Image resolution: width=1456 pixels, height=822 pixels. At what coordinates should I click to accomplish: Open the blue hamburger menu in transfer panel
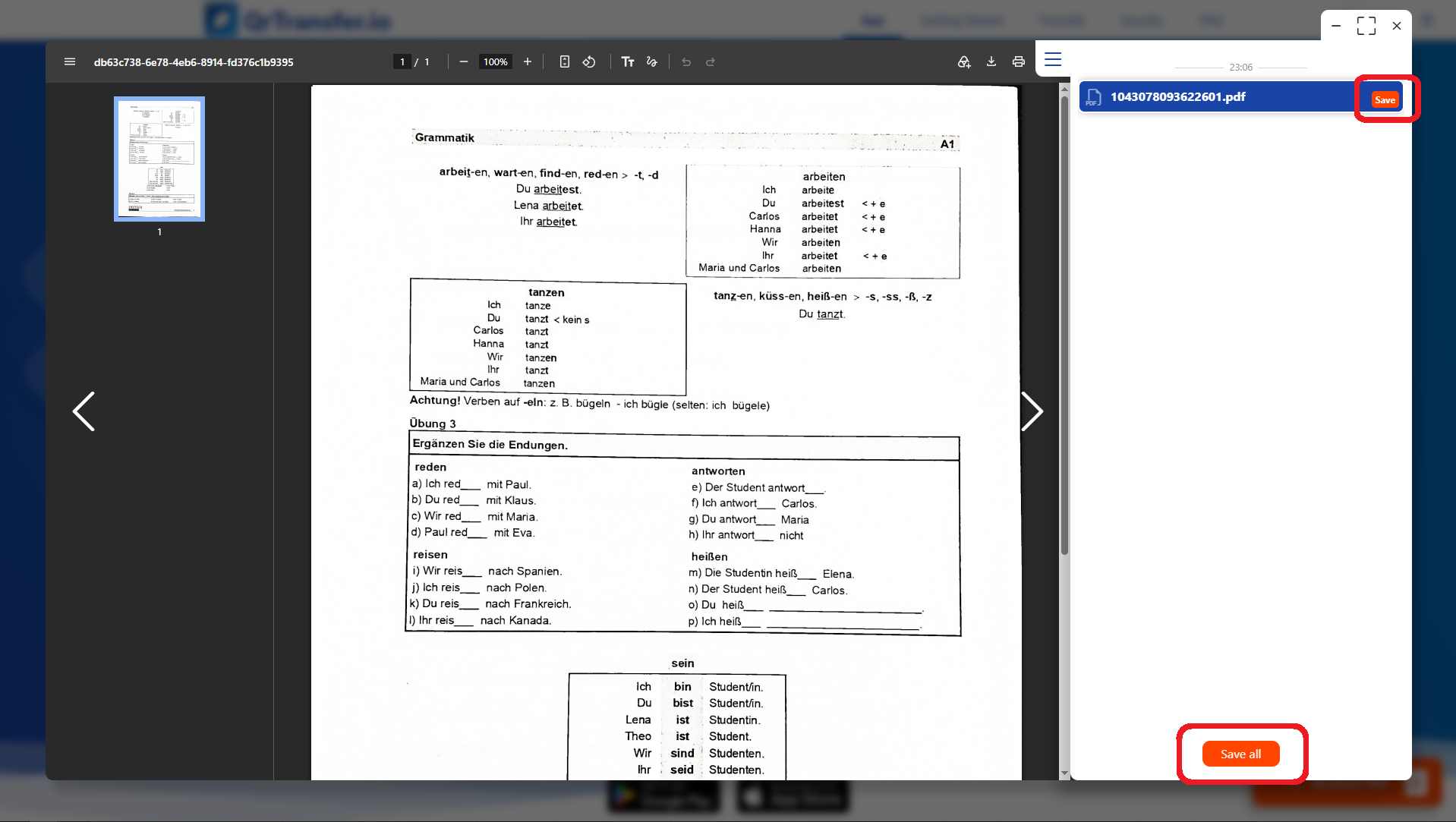tap(1053, 59)
